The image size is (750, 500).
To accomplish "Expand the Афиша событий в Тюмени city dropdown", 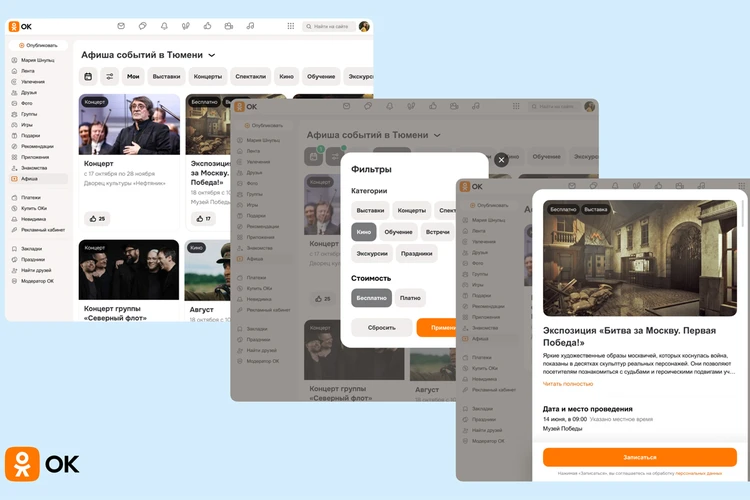I will (212, 55).
